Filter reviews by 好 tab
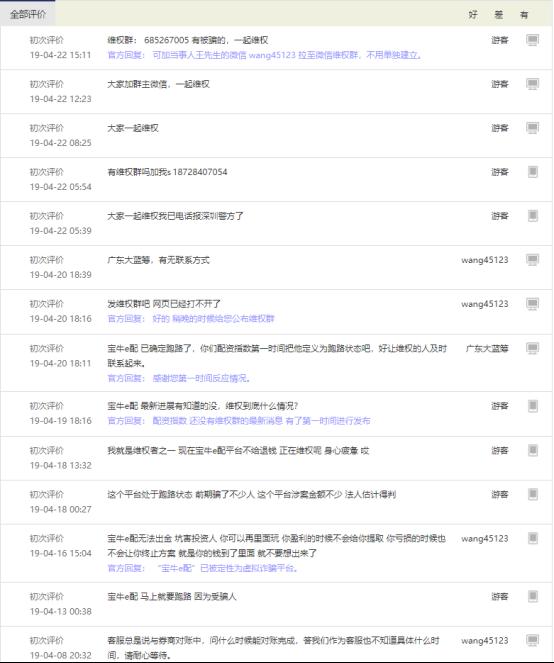 point(473,15)
